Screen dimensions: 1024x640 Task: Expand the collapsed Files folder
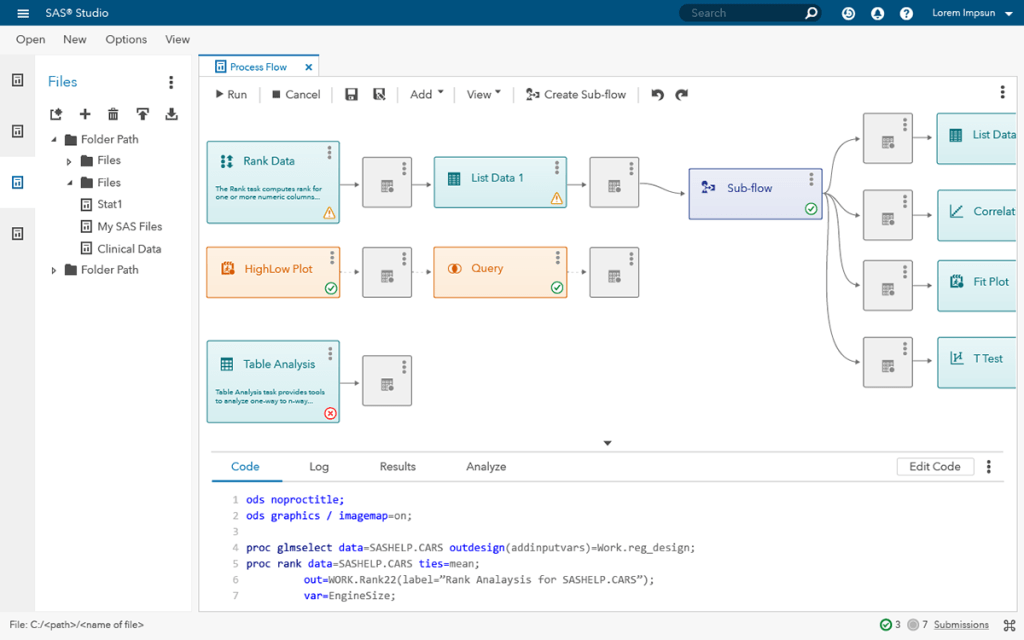[x=69, y=161]
